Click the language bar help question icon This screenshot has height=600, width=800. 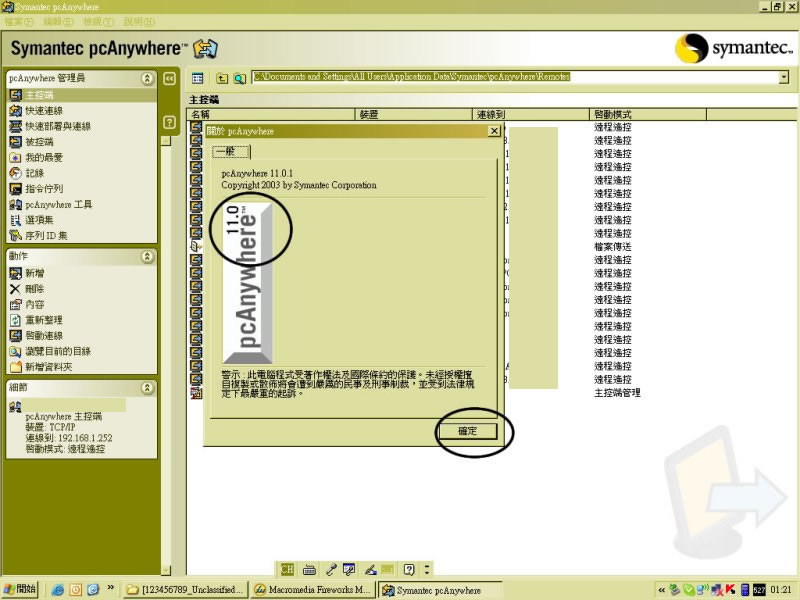point(409,569)
